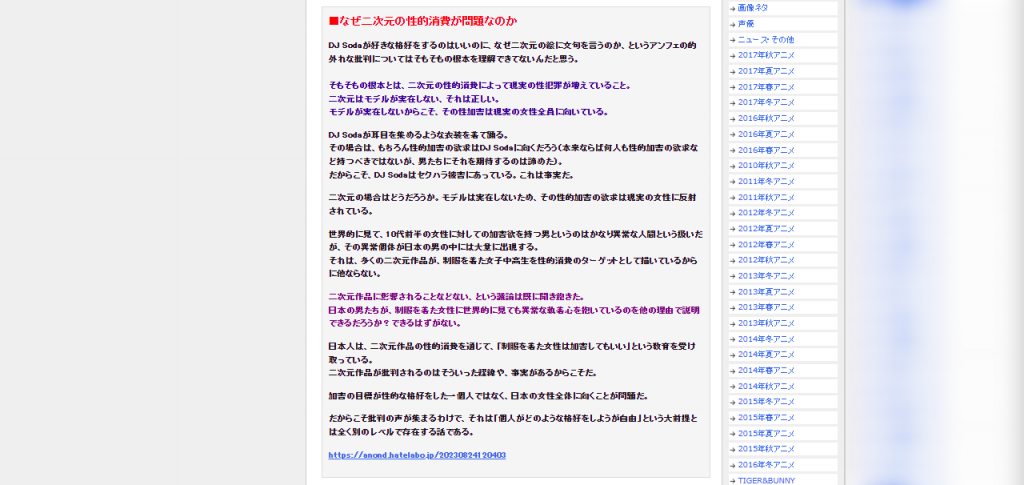Image resolution: width=1024 pixels, height=485 pixels.
Task: Open the 2013年夏アニメ category
Action: (766, 292)
